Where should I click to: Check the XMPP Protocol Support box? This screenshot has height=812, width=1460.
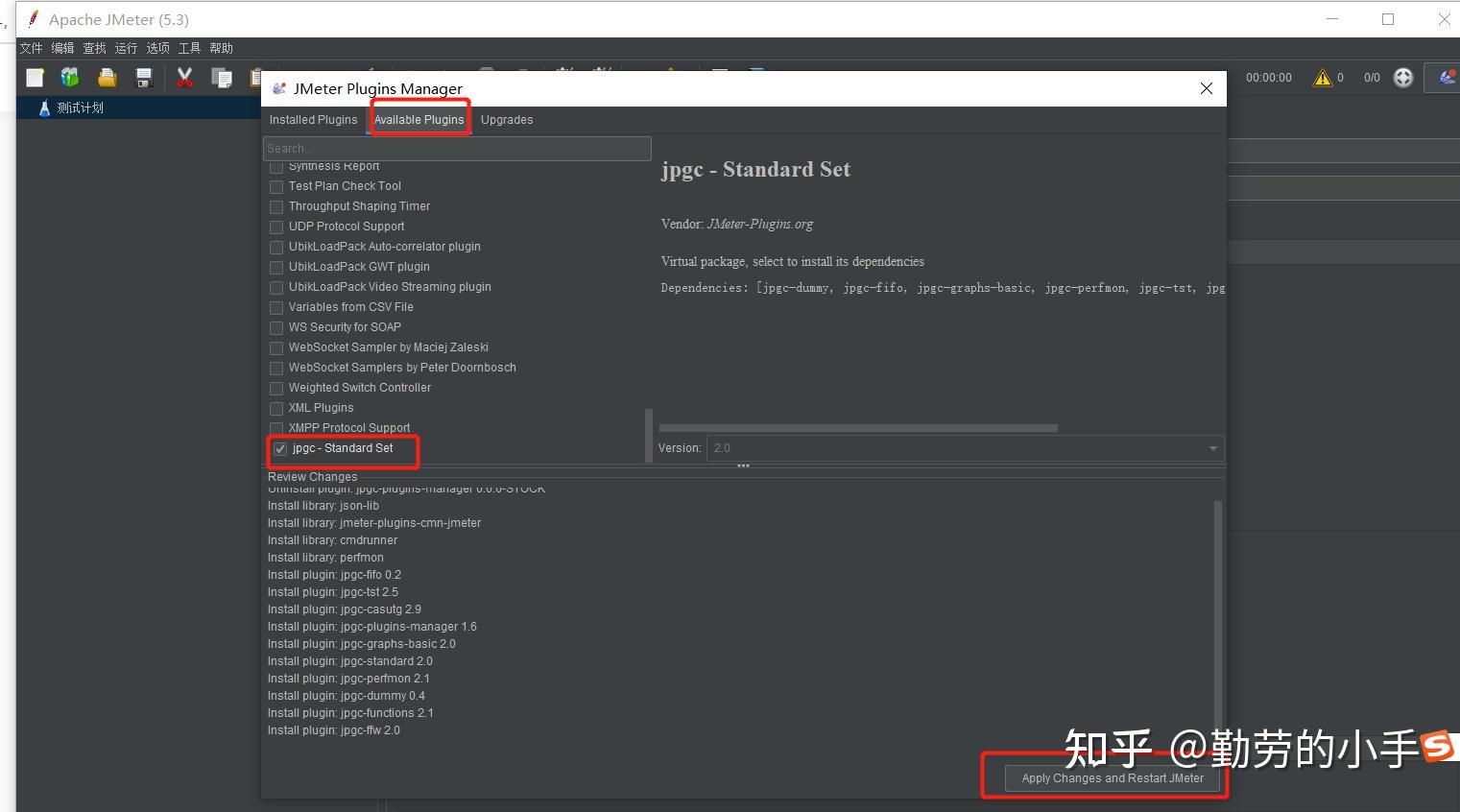(276, 428)
